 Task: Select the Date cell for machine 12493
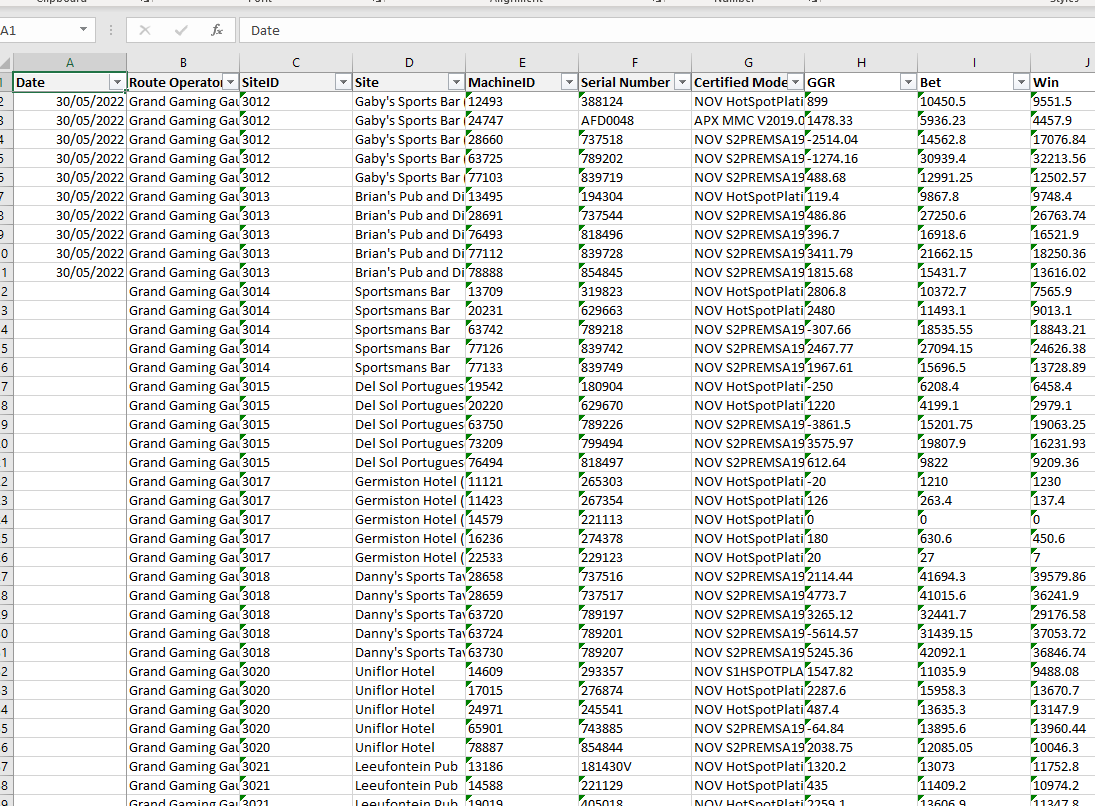point(70,101)
